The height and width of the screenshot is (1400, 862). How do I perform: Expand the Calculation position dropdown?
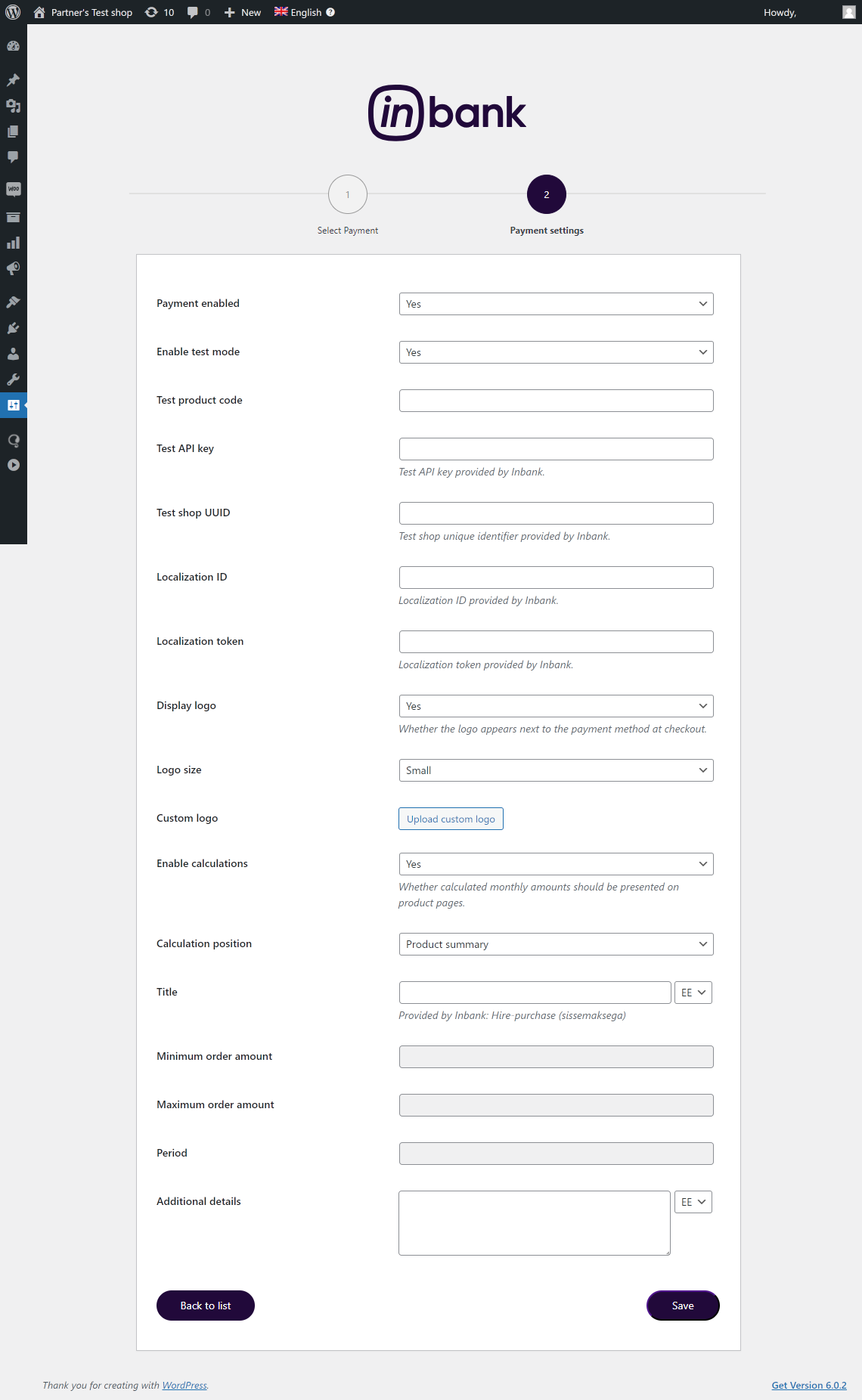[x=556, y=944]
